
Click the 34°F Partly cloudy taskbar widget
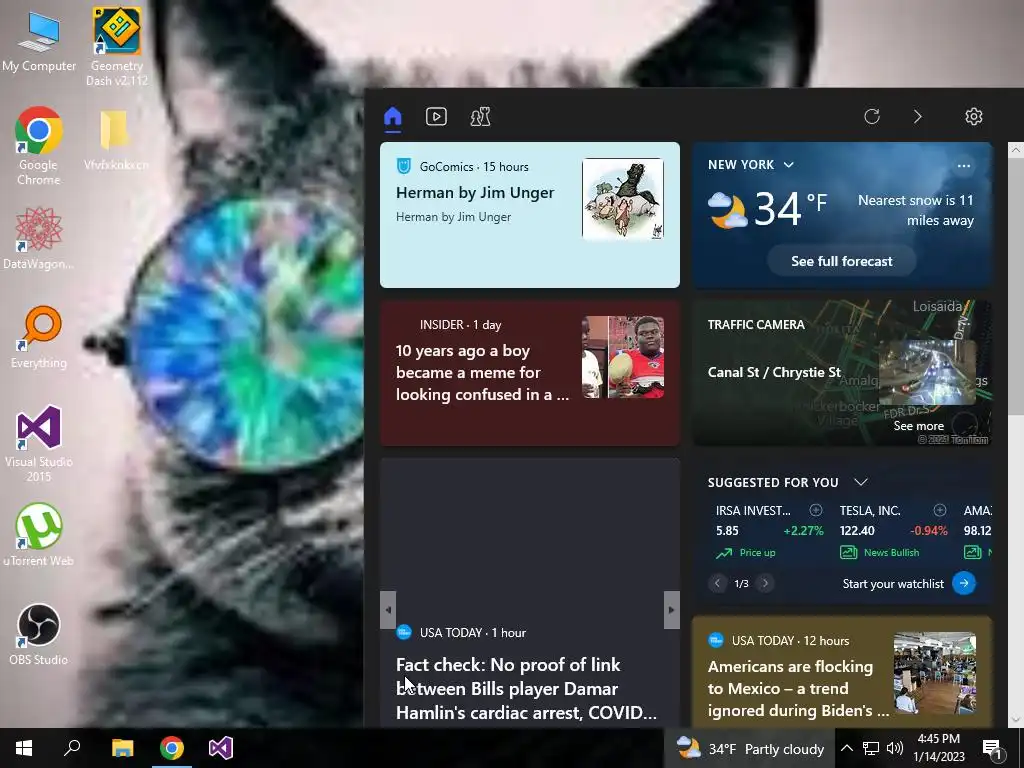pyautogui.click(x=750, y=748)
